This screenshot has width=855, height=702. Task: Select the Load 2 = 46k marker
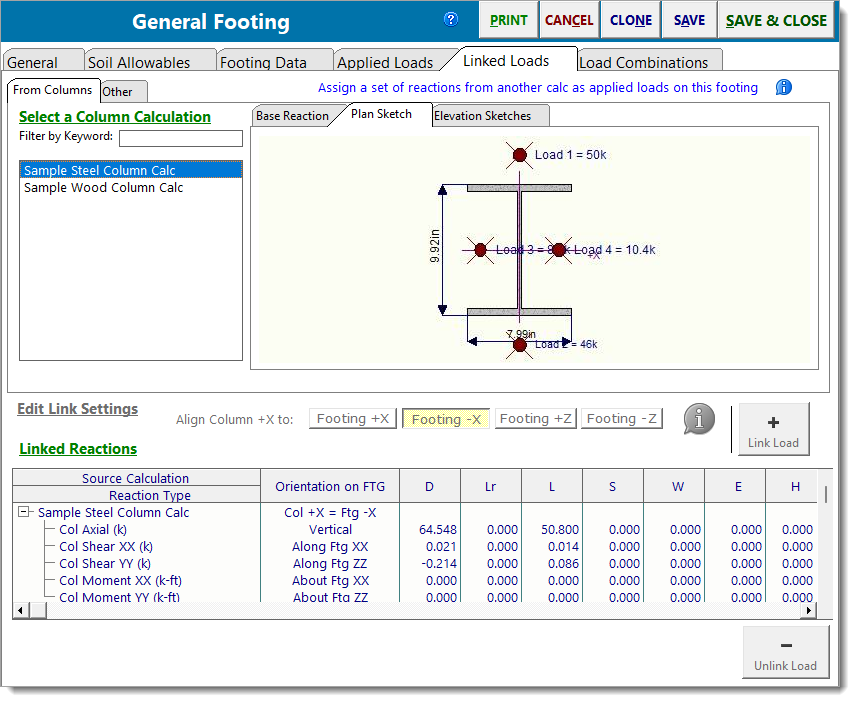pyautogui.click(x=519, y=344)
